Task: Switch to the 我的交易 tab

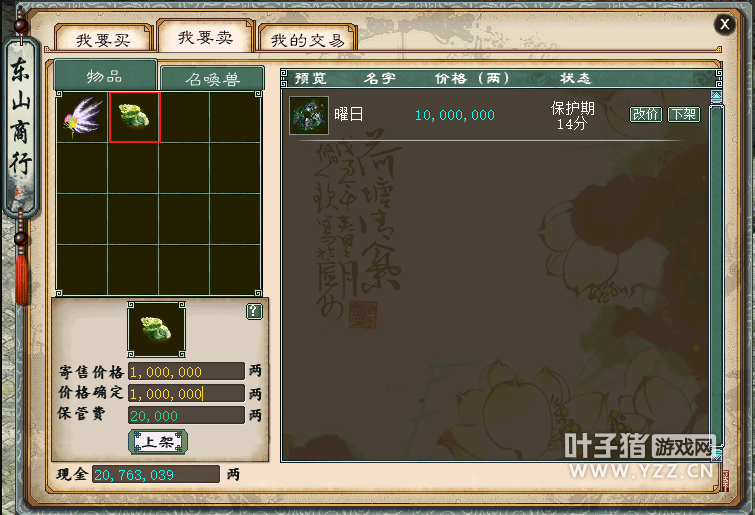Action: 307,39
